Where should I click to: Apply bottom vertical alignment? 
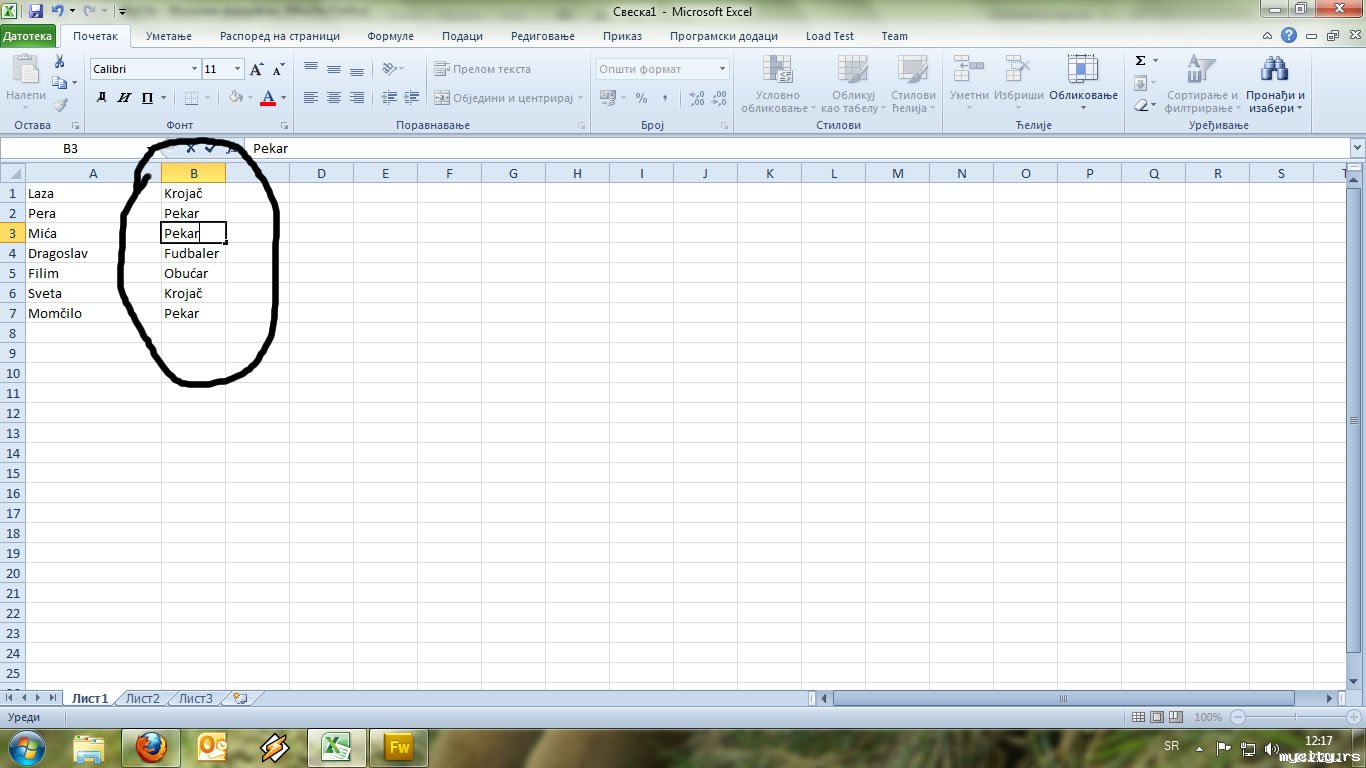pos(357,69)
